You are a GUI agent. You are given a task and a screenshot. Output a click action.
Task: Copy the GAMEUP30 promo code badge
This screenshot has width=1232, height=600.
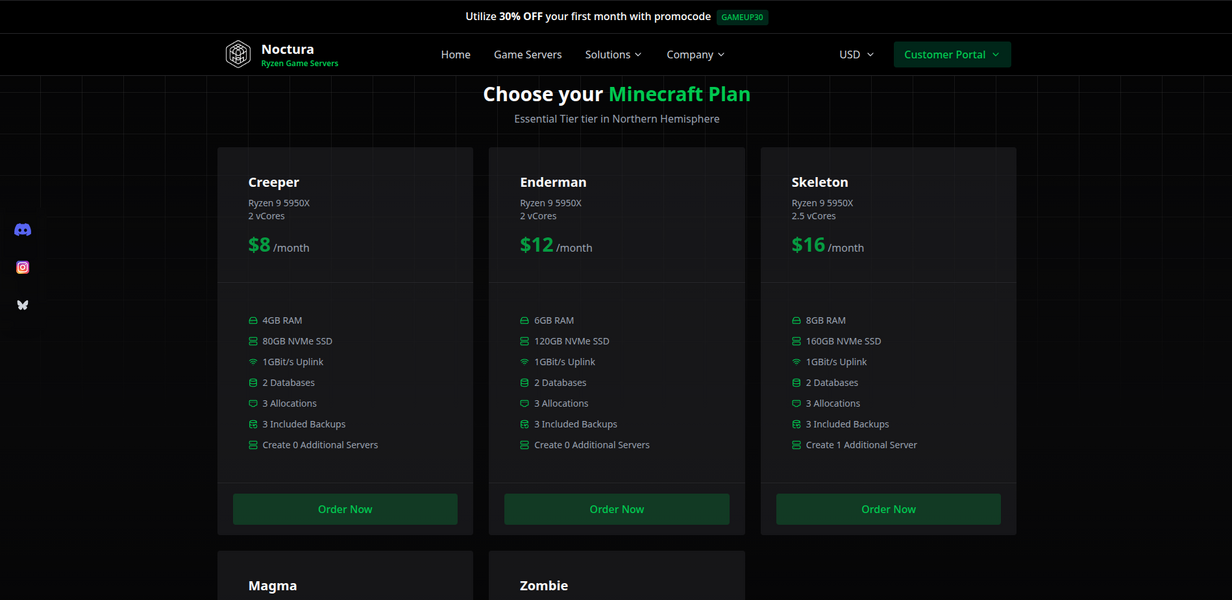[742, 17]
